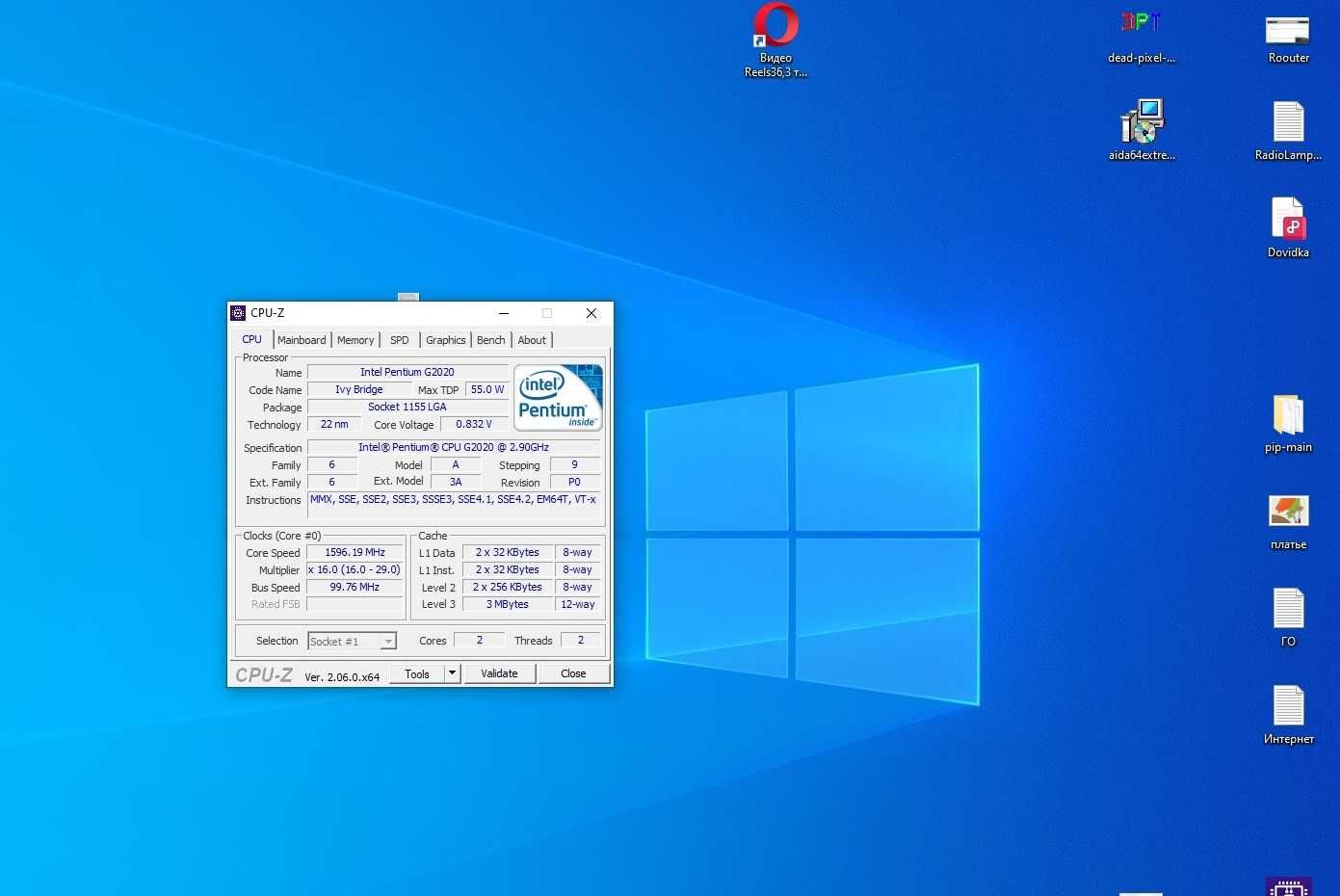Click the Cores count value

[x=480, y=640]
